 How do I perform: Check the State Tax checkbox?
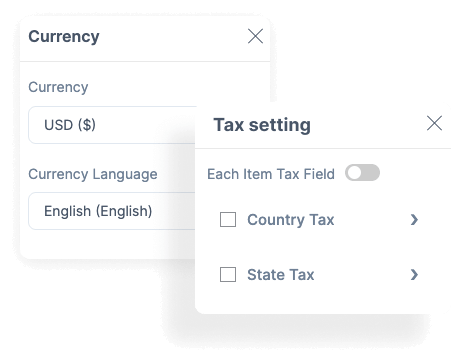tap(228, 274)
